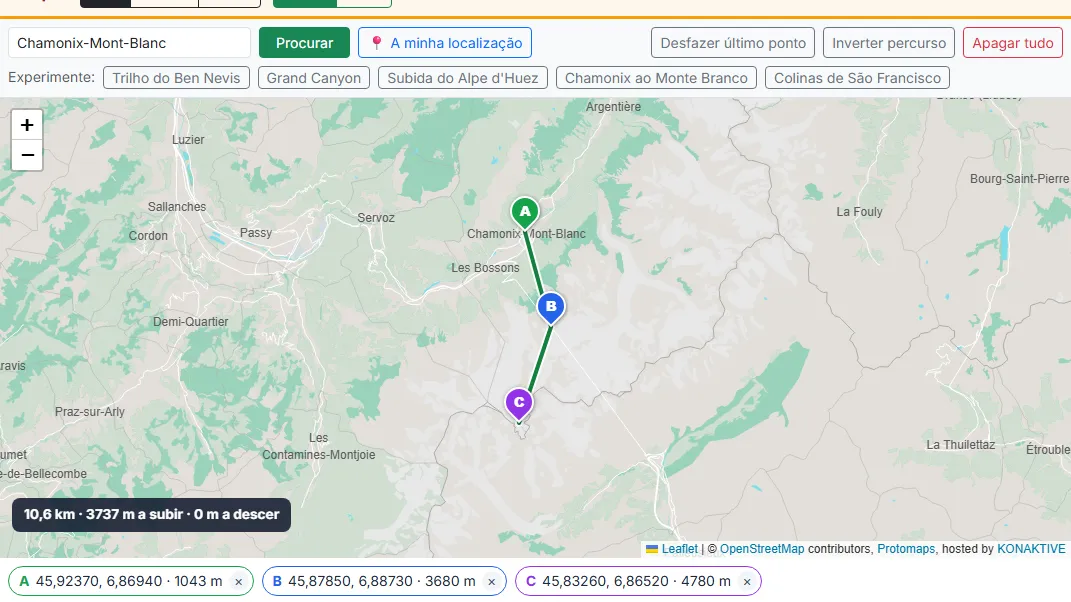
Task: Focus the Chamonix-Mont-Blanc search field
Action: [130, 42]
